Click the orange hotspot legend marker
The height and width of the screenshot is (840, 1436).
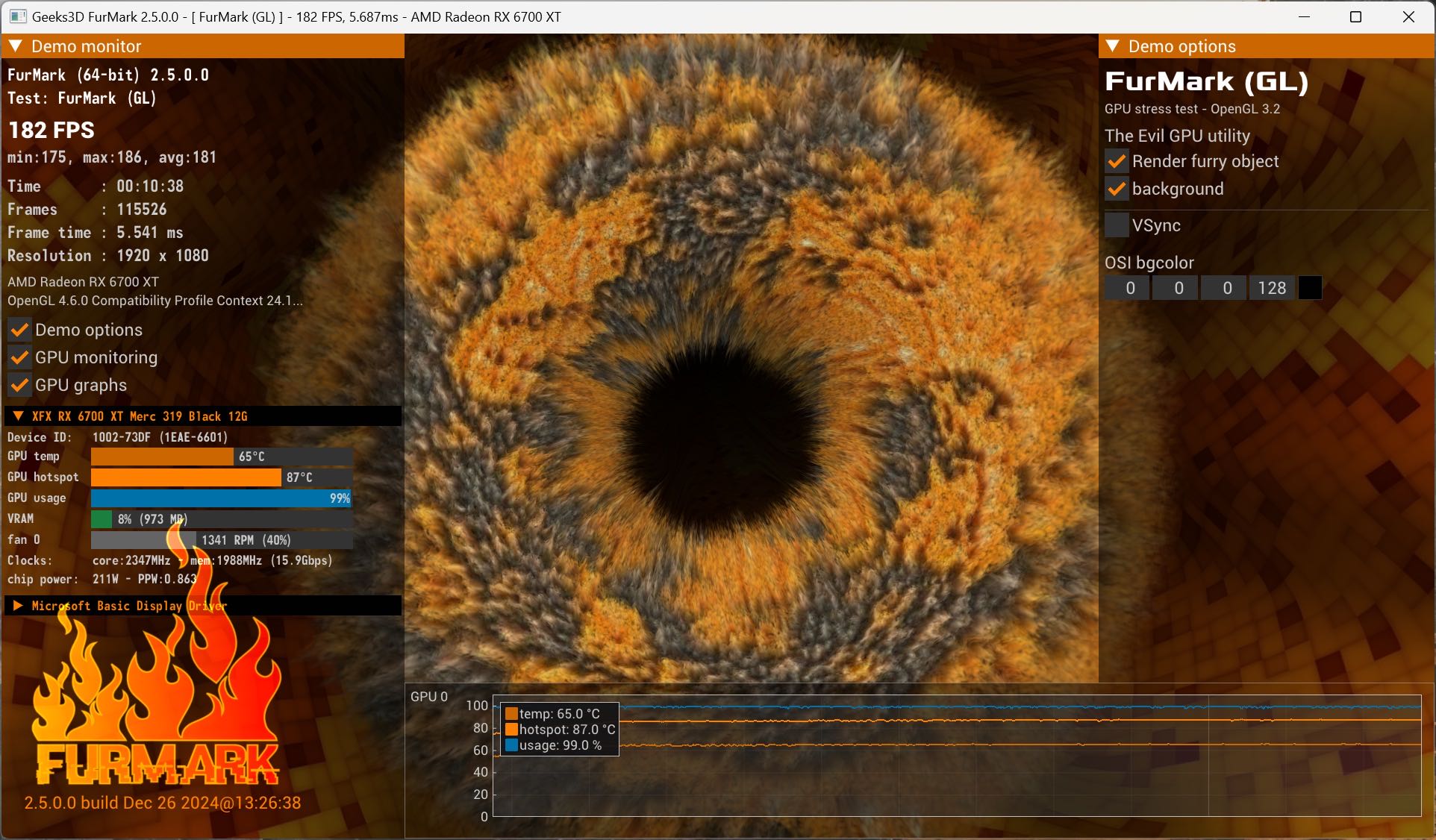[511, 730]
